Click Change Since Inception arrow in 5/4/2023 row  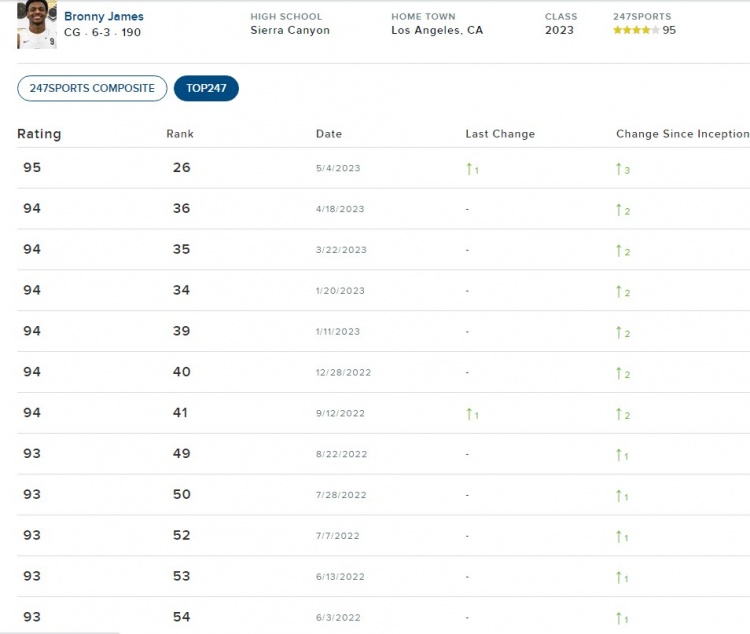pyautogui.click(x=620, y=169)
